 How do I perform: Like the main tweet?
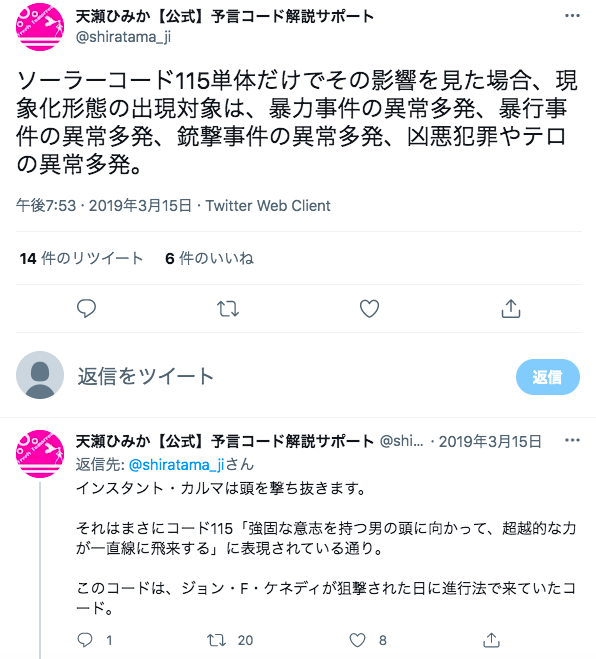pyautogui.click(x=369, y=308)
